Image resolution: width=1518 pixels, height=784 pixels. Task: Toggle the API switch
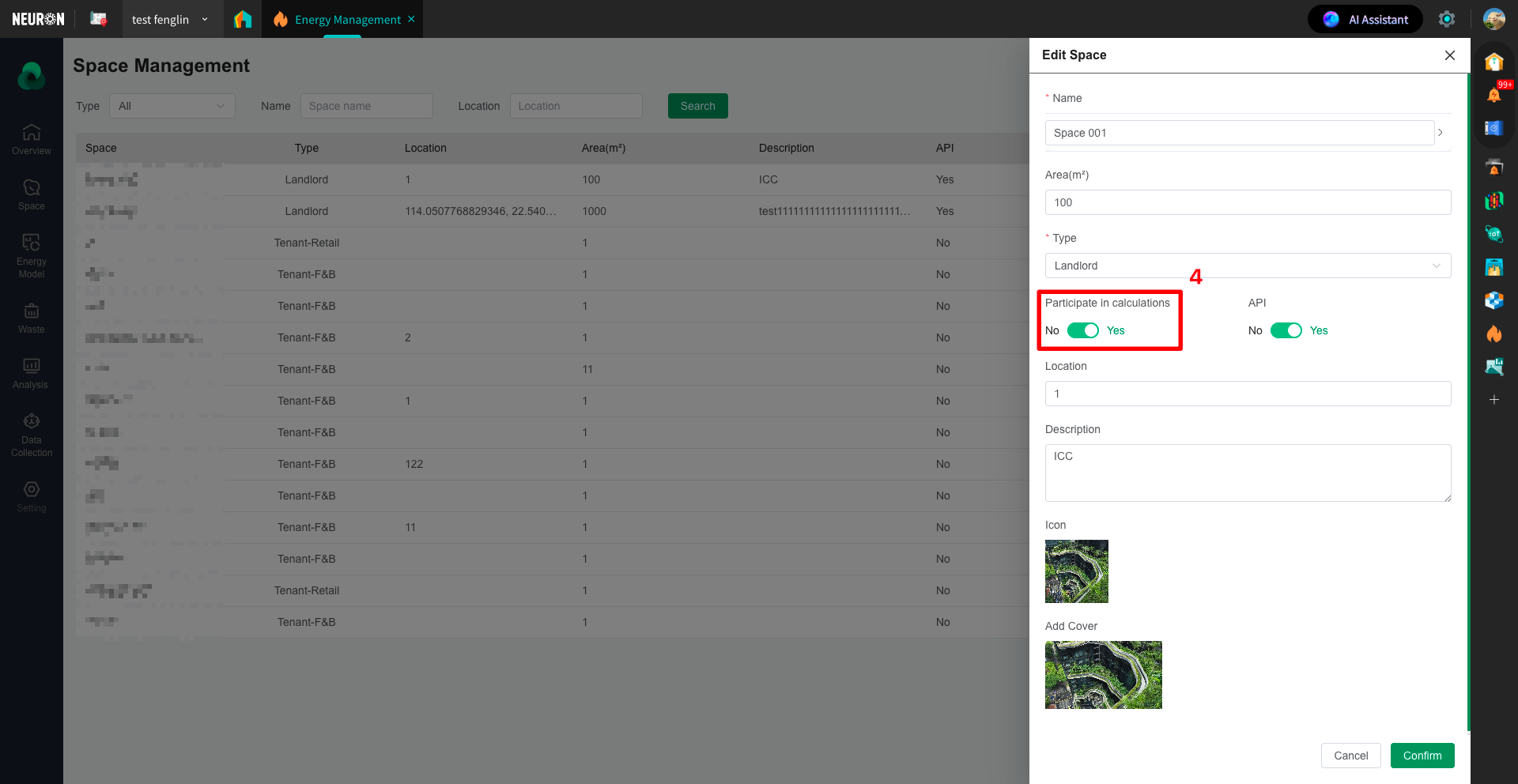click(1286, 330)
